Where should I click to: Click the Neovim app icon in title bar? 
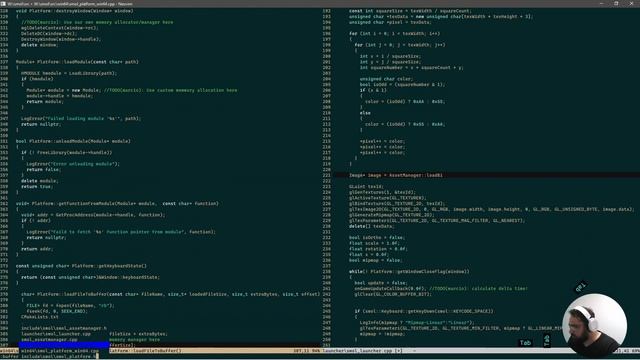point(3,3)
